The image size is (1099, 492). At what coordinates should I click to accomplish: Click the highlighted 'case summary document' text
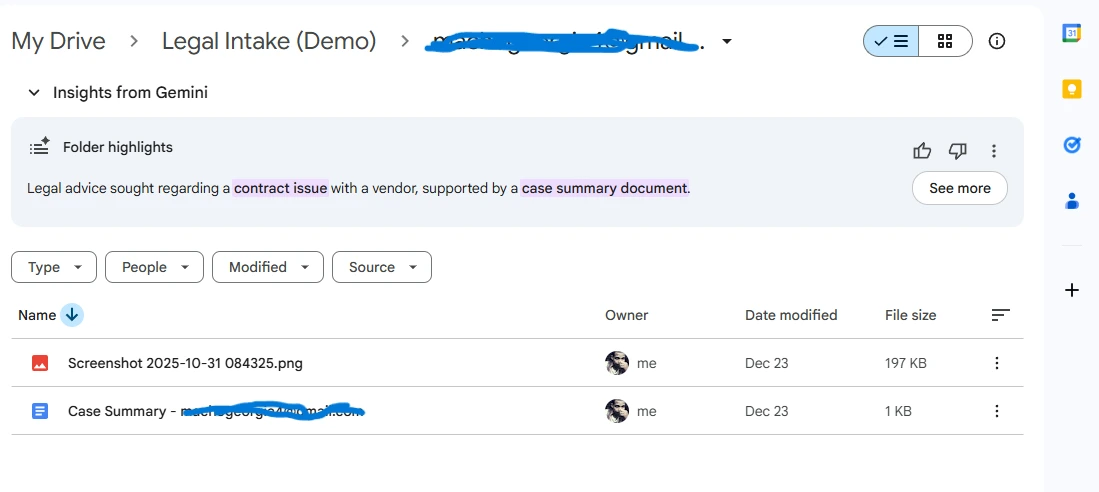604,189
